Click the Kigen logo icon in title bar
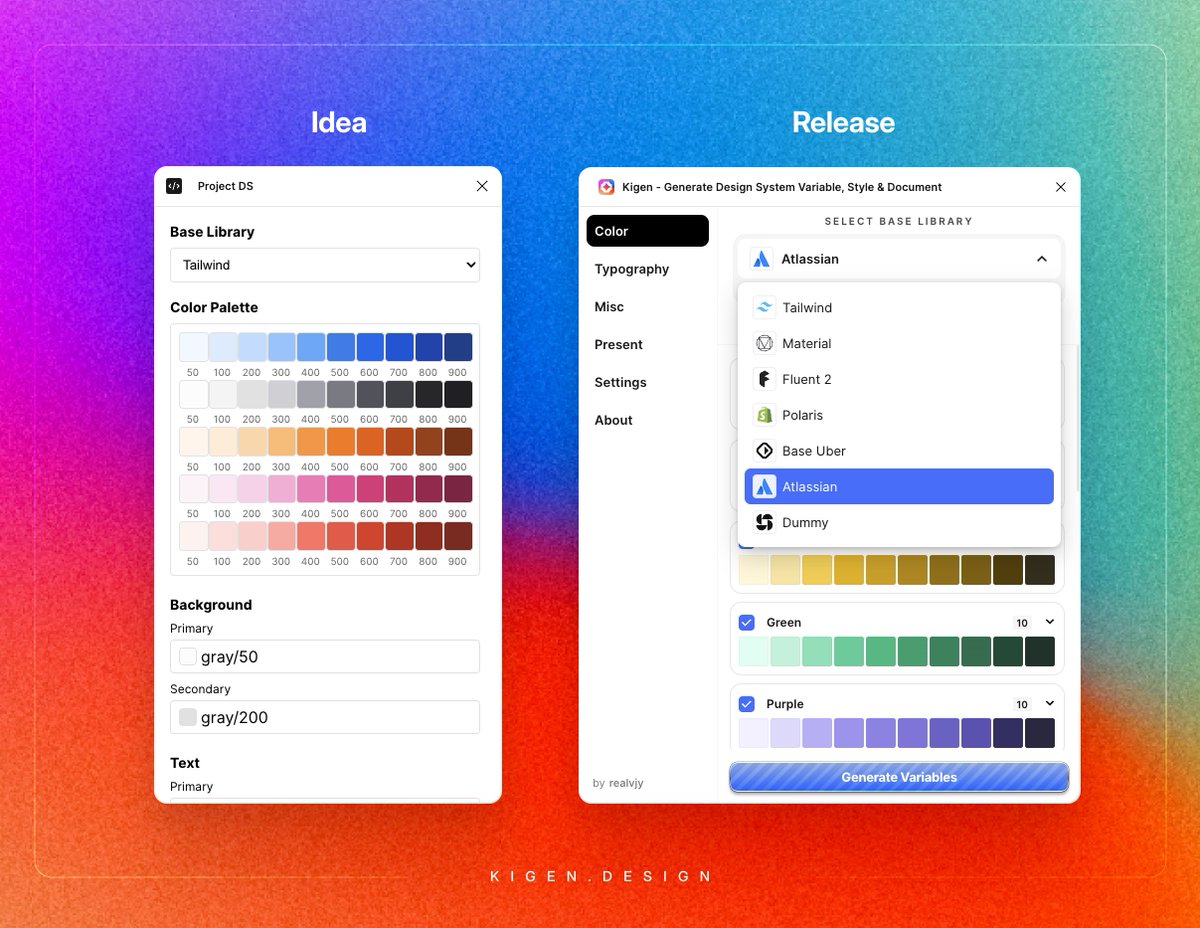 point(606,187)
